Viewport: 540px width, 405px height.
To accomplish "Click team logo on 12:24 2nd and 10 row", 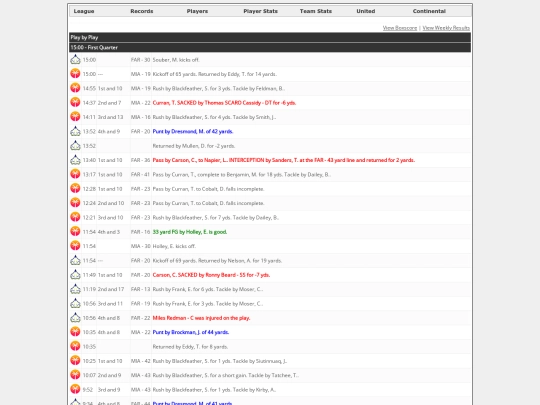I will [75, 203].
